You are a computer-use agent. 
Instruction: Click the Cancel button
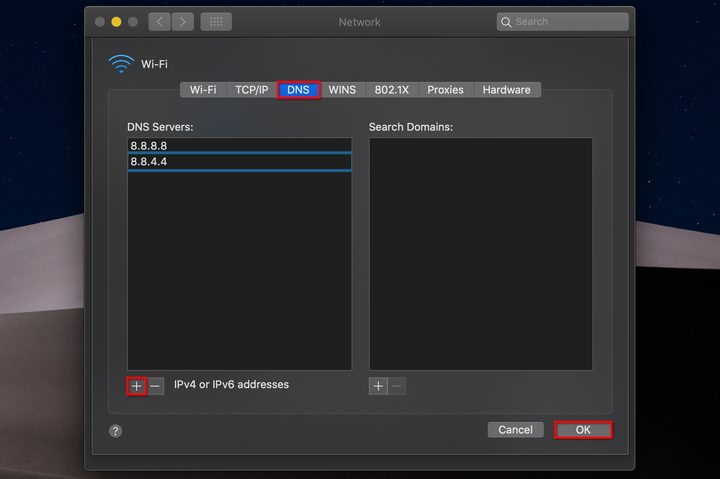coord(516,430)
